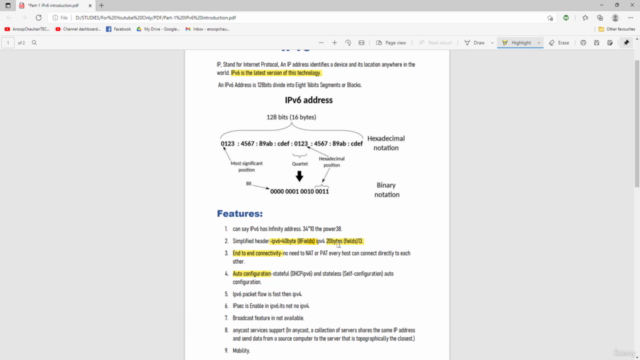The height and width of the screenshot is (360, 640).
Task: Open the Favourites list icon
Action: click(585, 18)
